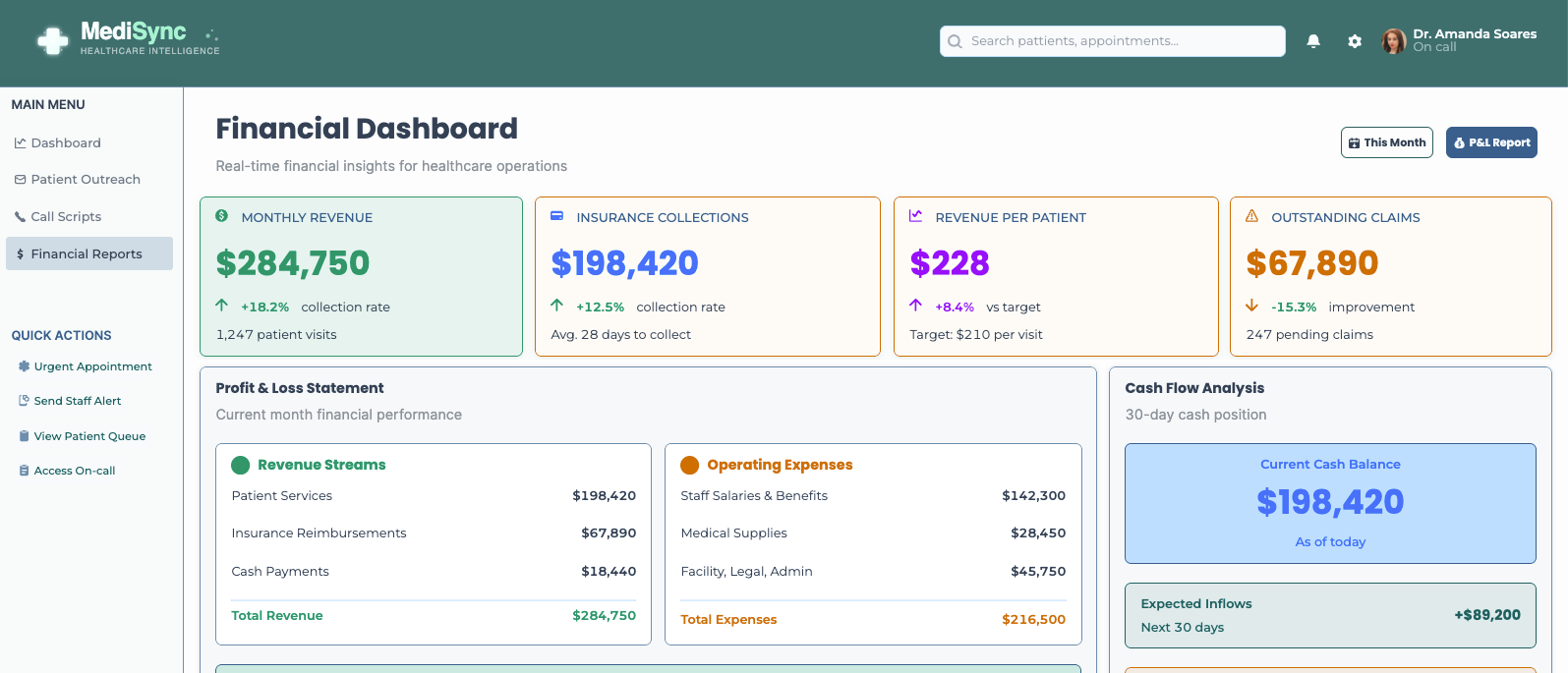Click the Total Revenue $284,750 amount
This screenshot has width=1568, height=673.
pyautogui.click(x=604, y=615)
